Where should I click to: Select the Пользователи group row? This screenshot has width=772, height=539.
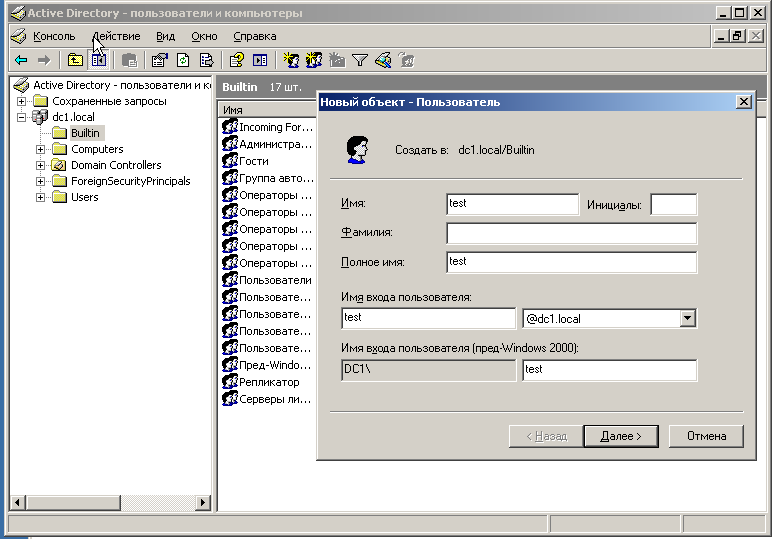pyautogui.click(x=267, y=280)
